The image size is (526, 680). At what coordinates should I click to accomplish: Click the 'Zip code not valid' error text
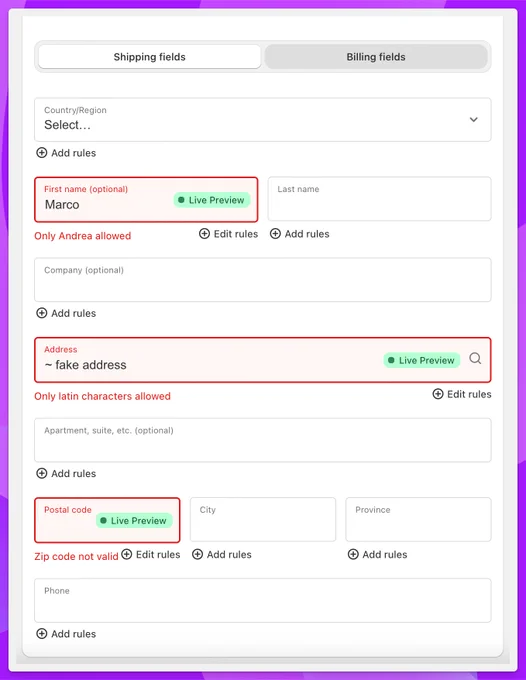point(76,556)
